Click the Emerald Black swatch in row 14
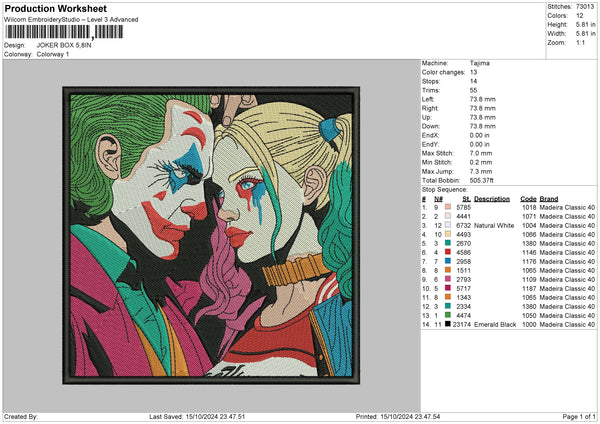Screen dimensions: 600x424 coord(447,324)
